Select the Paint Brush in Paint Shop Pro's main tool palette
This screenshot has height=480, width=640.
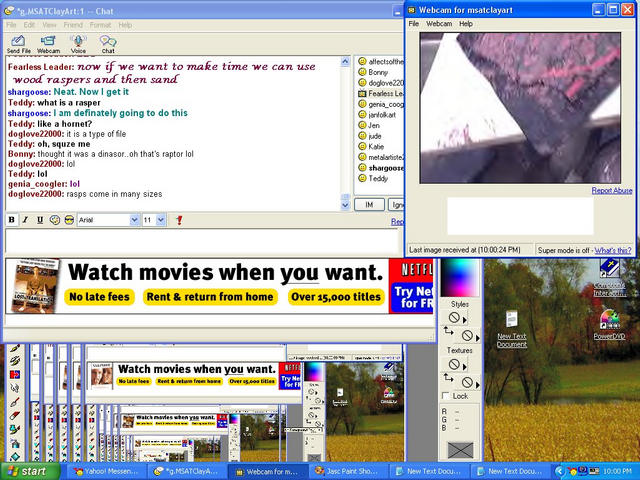(x=15, y=349)
